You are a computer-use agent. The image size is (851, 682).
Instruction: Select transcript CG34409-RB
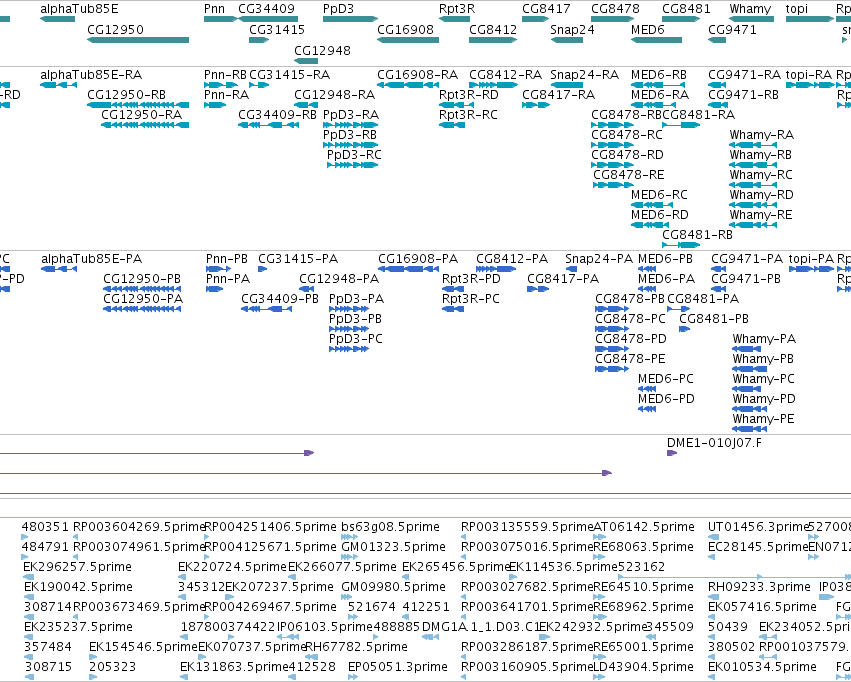pos(277,115)
